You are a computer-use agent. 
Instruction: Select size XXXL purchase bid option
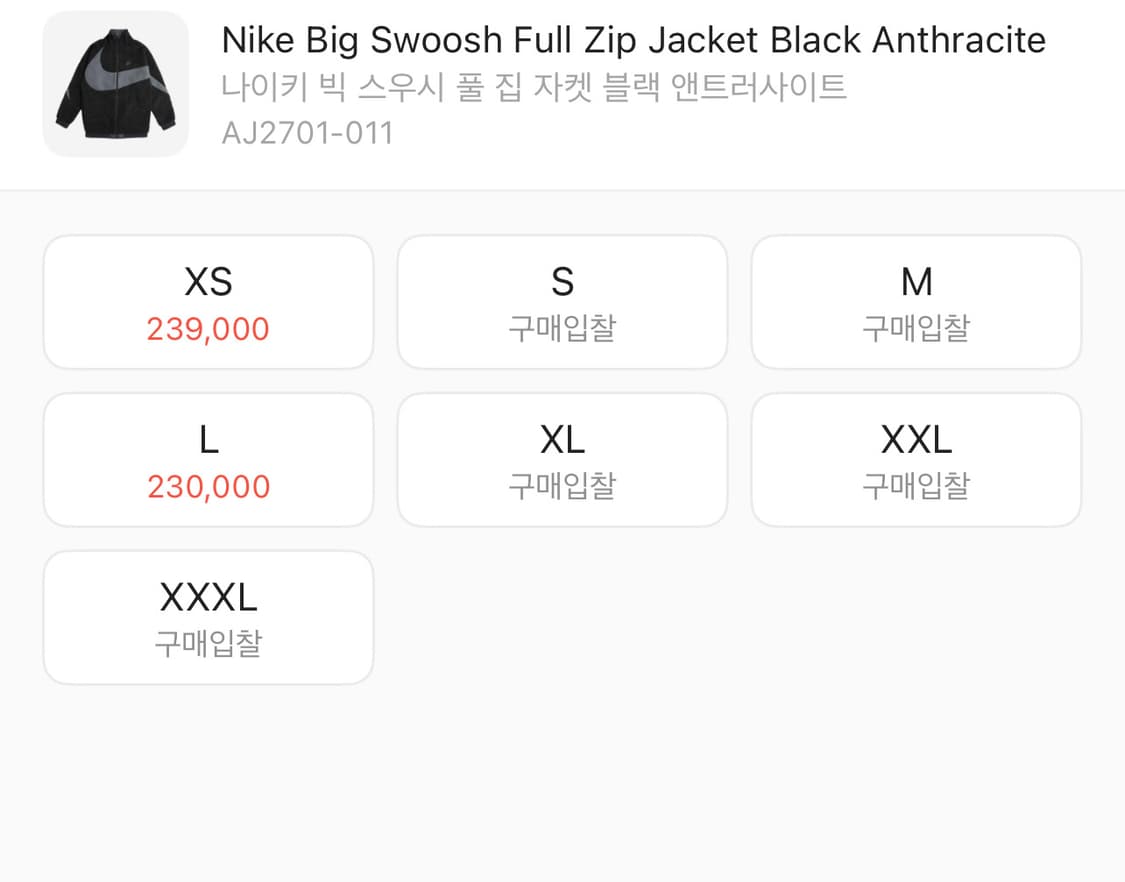tap(209, 618)
